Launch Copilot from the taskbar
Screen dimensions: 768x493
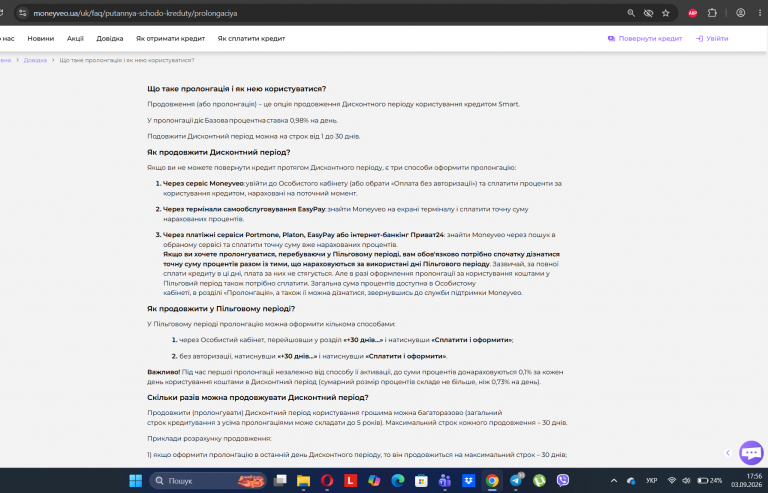click(x=374, y=481)
